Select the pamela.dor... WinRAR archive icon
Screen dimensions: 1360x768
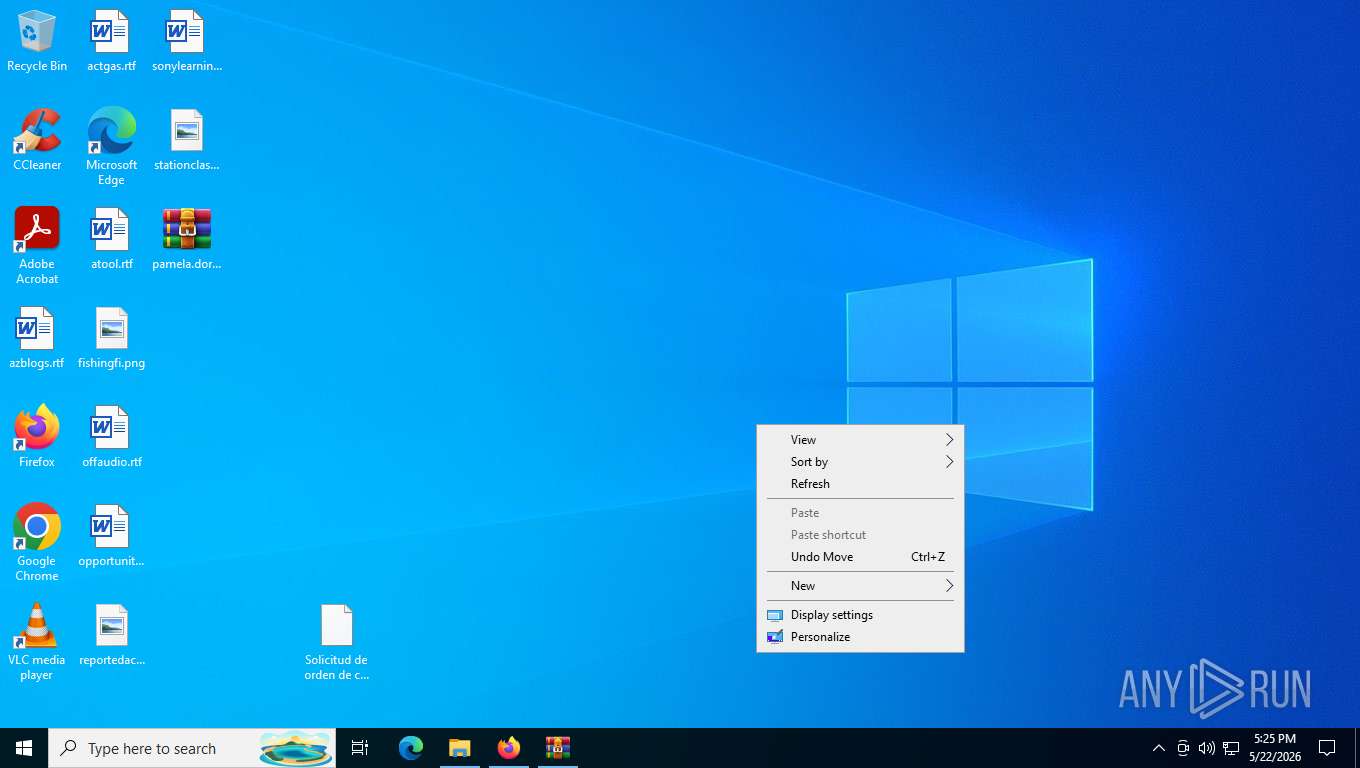tap(186, 239)
